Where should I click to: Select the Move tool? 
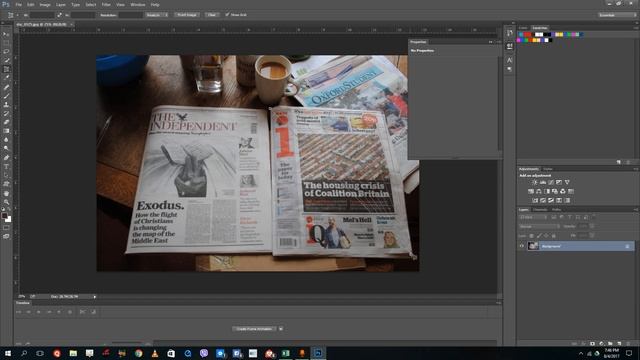pos(6,34)
